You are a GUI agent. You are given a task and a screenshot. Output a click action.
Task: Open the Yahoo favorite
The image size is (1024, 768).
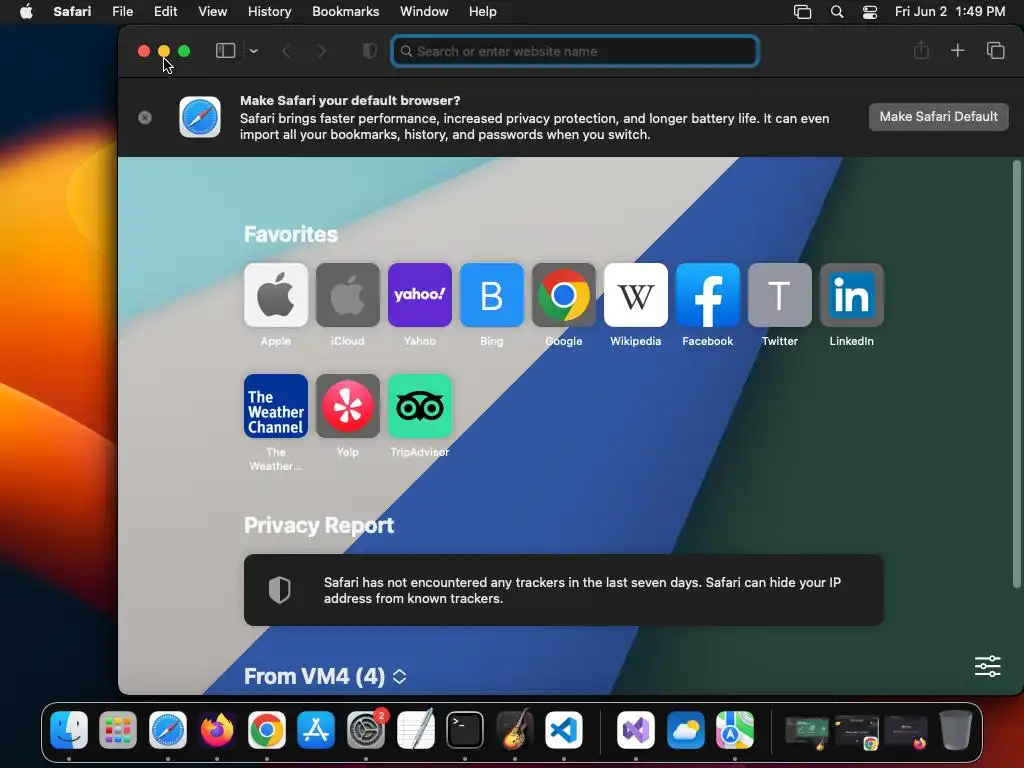point(420,295)
